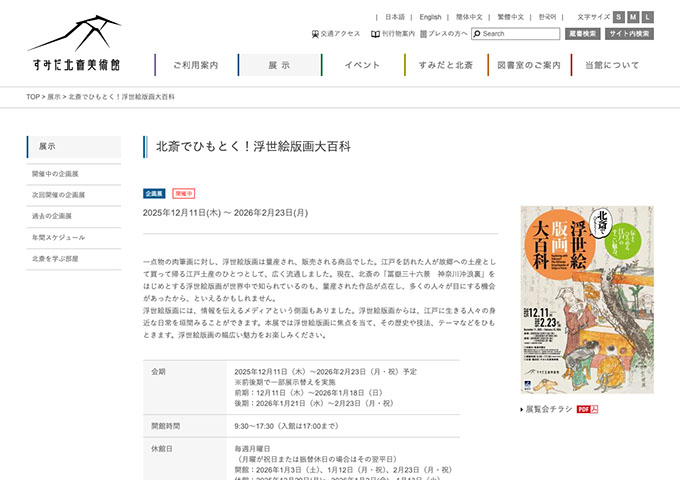
Task: Open the 展覧会チラシ PDF icon
Action: point(587,409)
